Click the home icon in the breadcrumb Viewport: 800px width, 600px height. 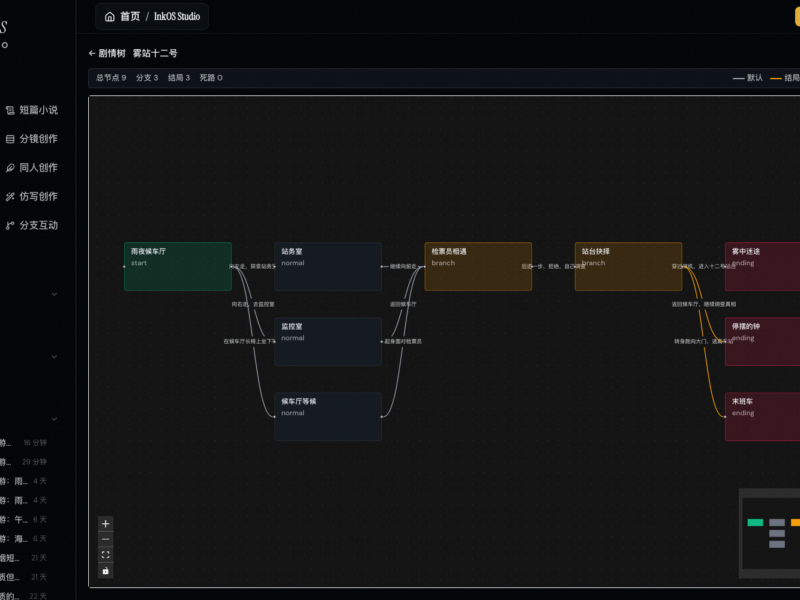(x=110, y=17)
